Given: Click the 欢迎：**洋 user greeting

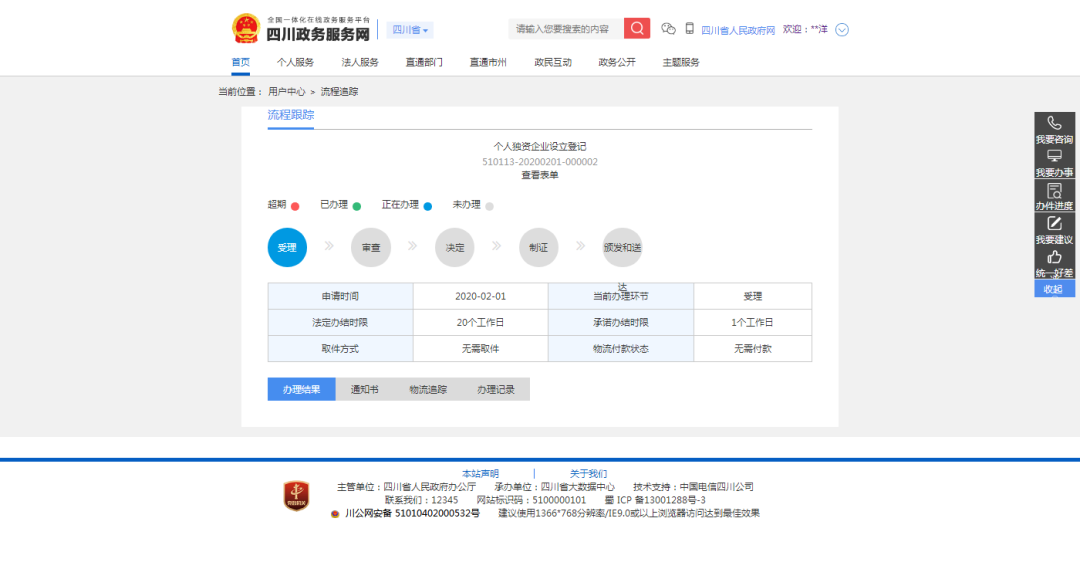Looking at the screenshot, I should pos(805,29).
